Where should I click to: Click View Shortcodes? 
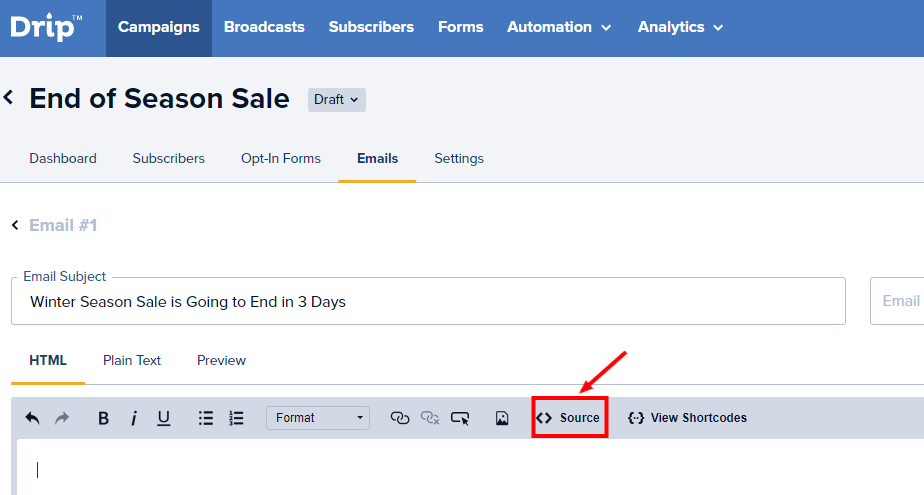(x=687, y=418)
